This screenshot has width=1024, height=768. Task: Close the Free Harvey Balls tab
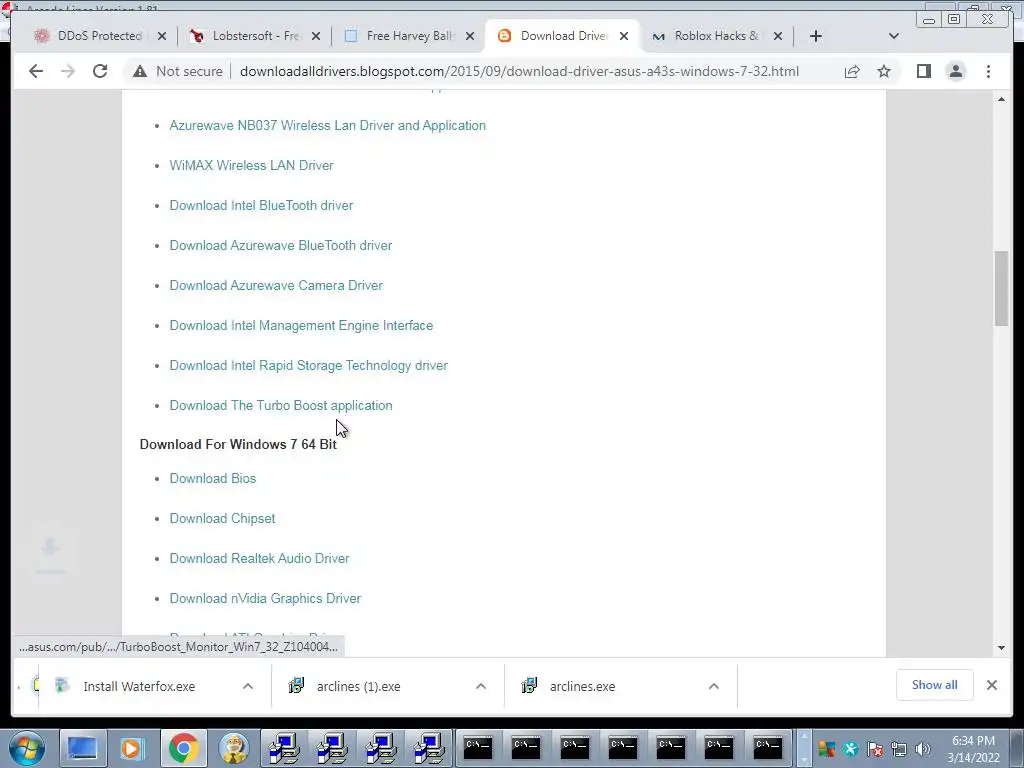click(470, 36)
